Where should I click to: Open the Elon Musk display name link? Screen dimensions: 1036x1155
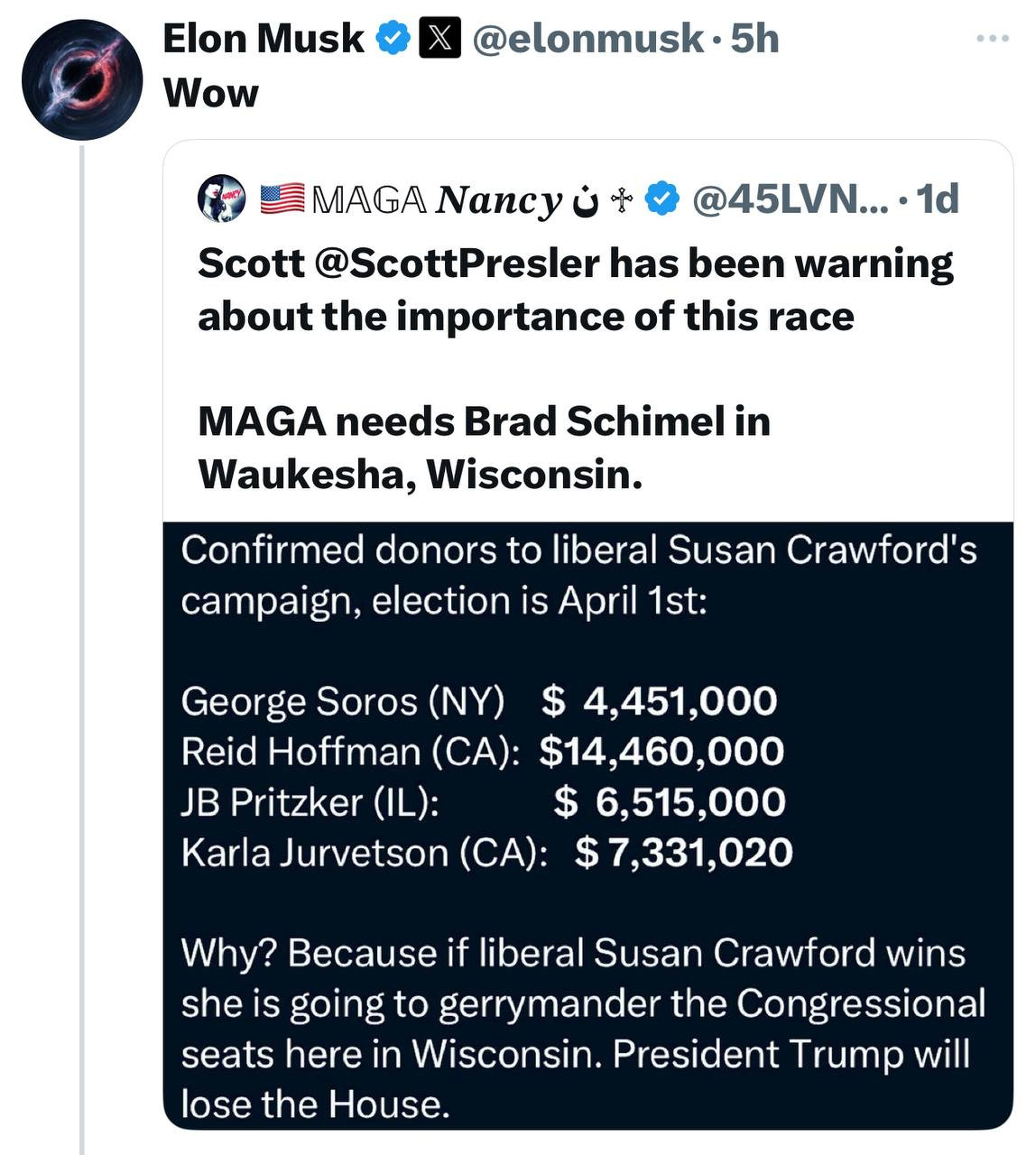tap(264, 39)
